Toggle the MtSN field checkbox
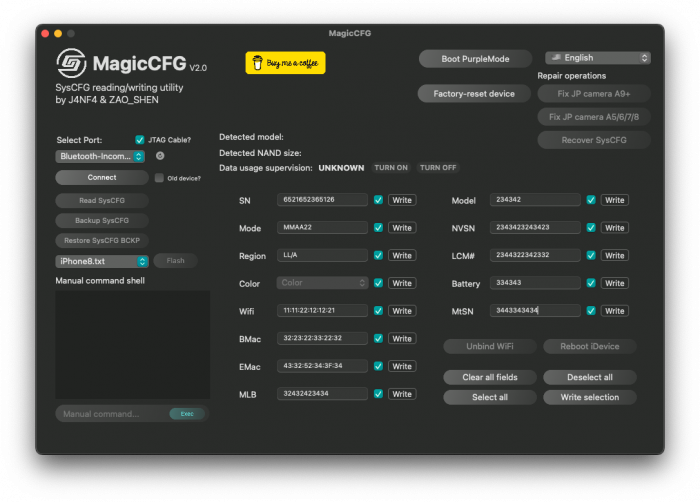The width and height of the screenshot is (700, 502). (591, 310)
